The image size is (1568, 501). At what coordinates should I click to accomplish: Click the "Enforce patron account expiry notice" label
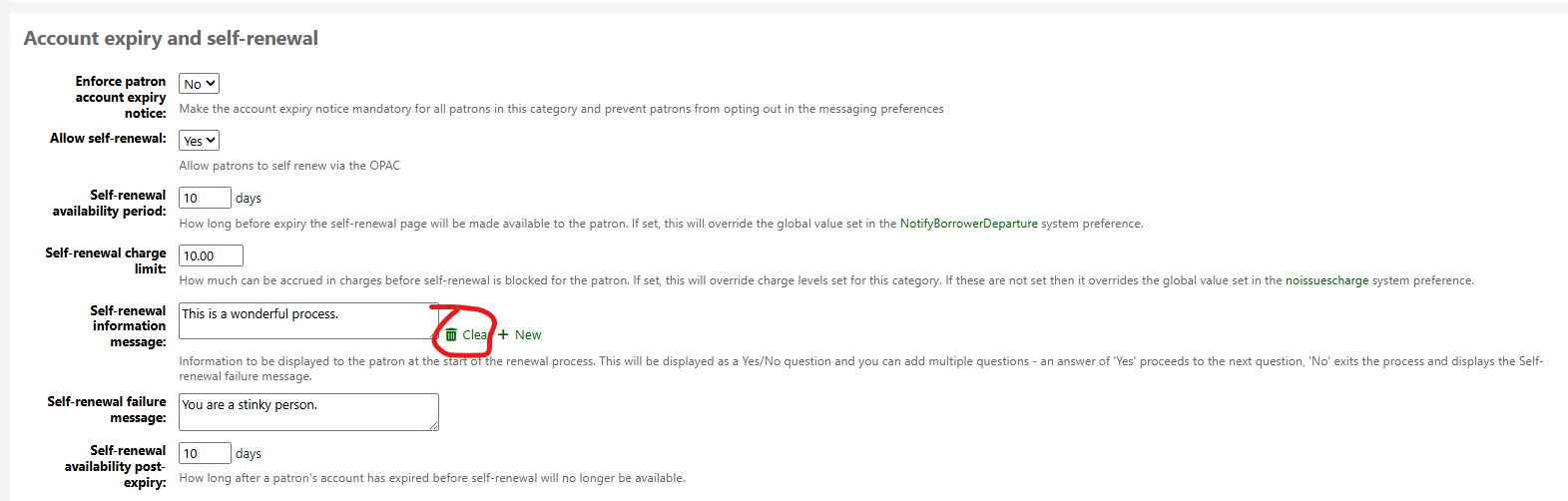pos(120,97)
